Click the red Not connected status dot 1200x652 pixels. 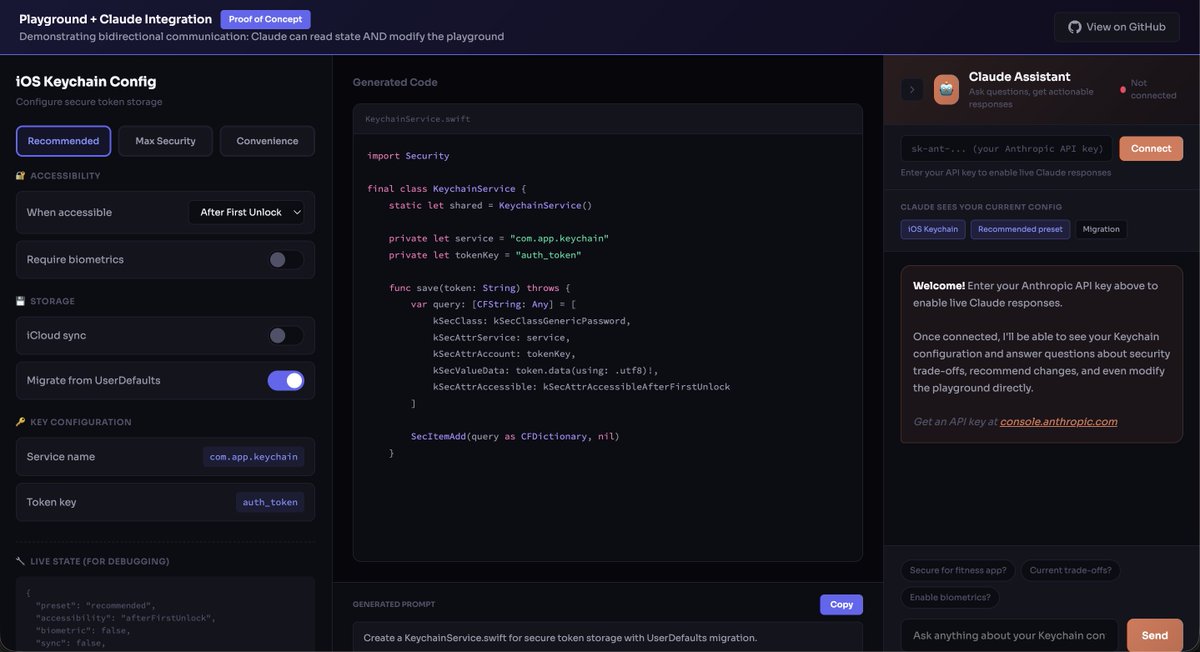pos(1123,90)
